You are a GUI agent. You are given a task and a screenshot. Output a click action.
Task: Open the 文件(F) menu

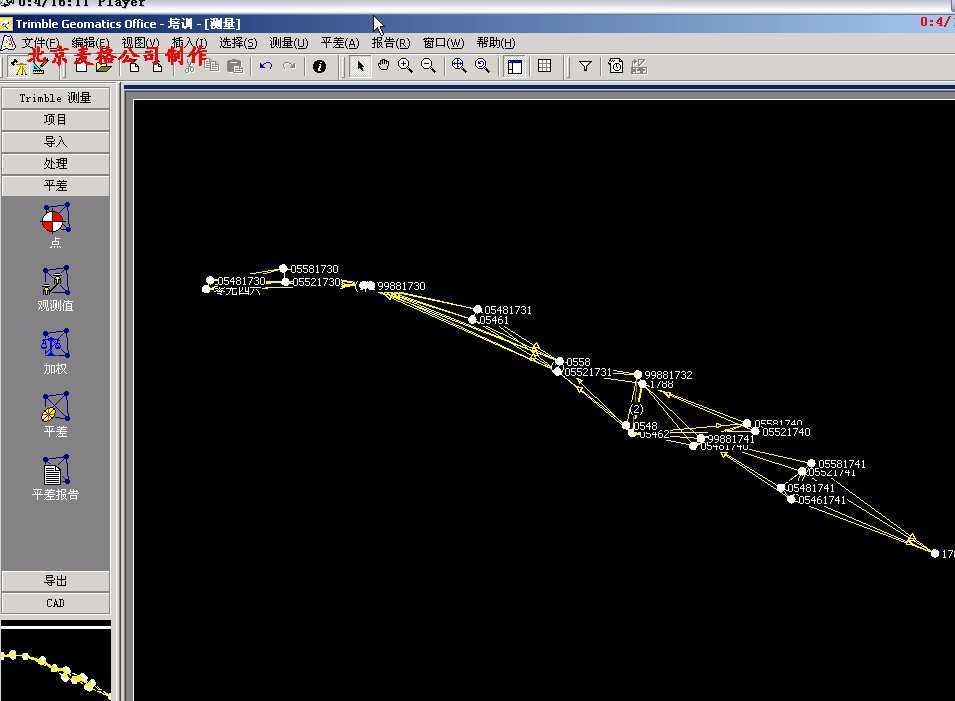pos(40,43)
